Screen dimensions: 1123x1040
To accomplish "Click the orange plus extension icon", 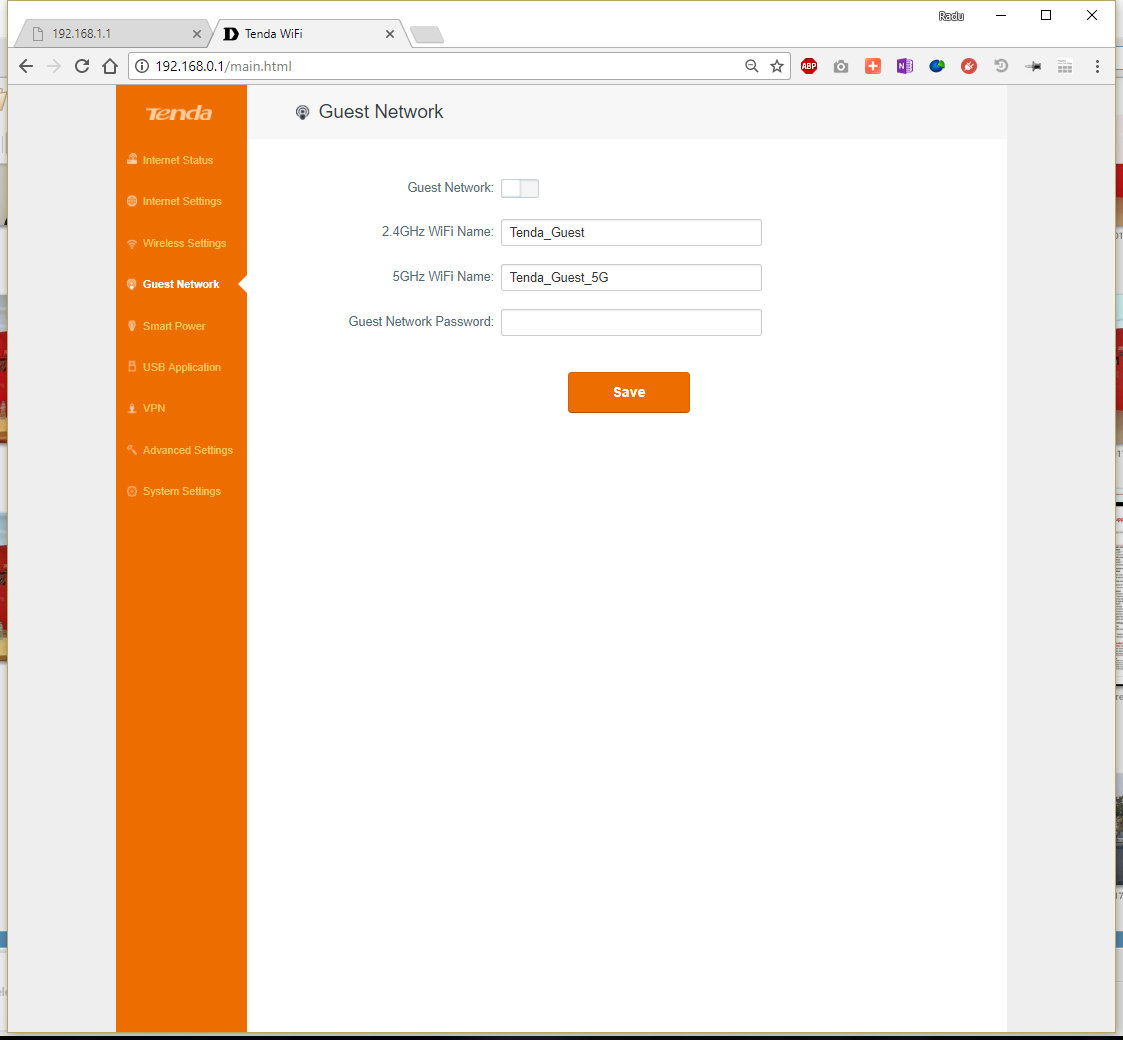I will pos(872,66).
